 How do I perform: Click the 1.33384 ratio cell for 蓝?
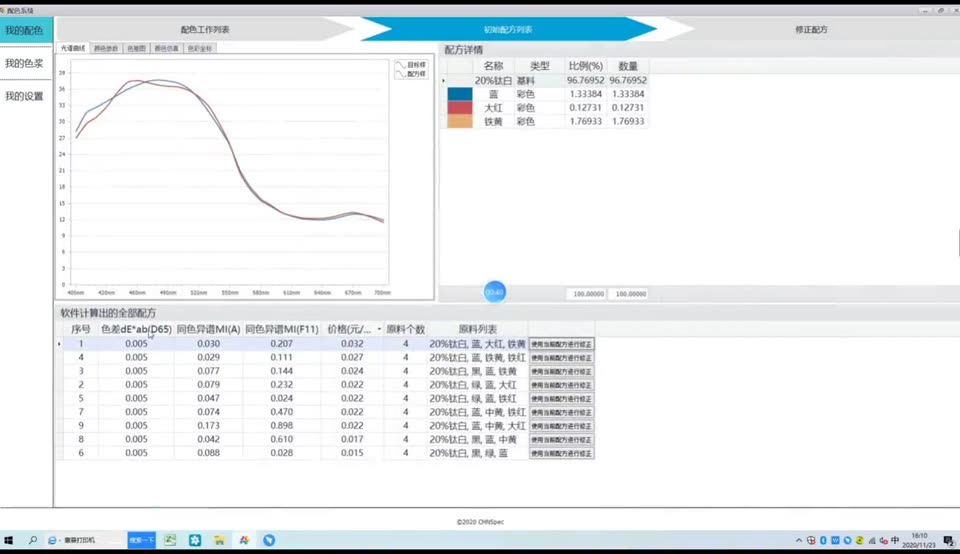[x=585, y=94]
